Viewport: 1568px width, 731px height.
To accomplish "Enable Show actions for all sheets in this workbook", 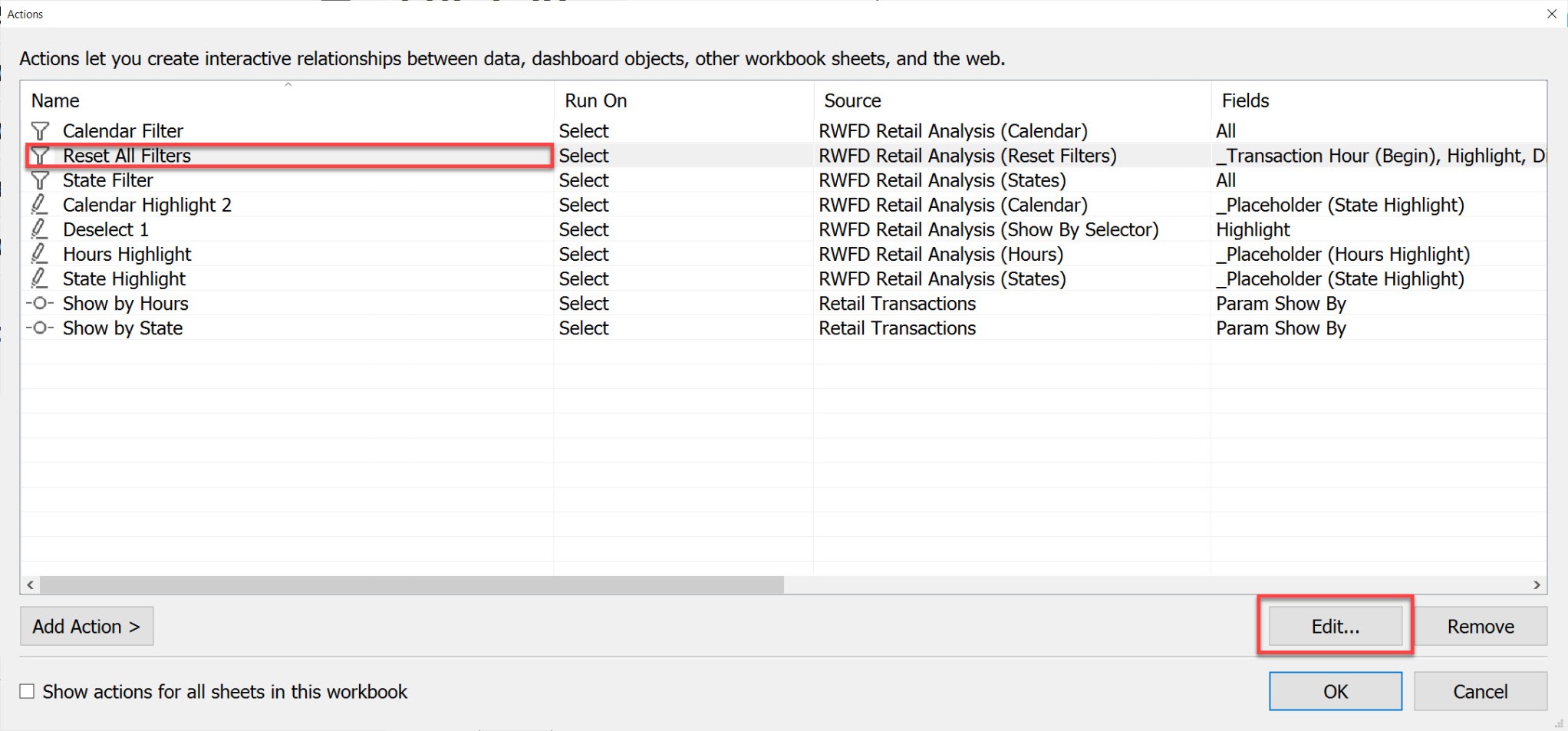I will [28, 691].
